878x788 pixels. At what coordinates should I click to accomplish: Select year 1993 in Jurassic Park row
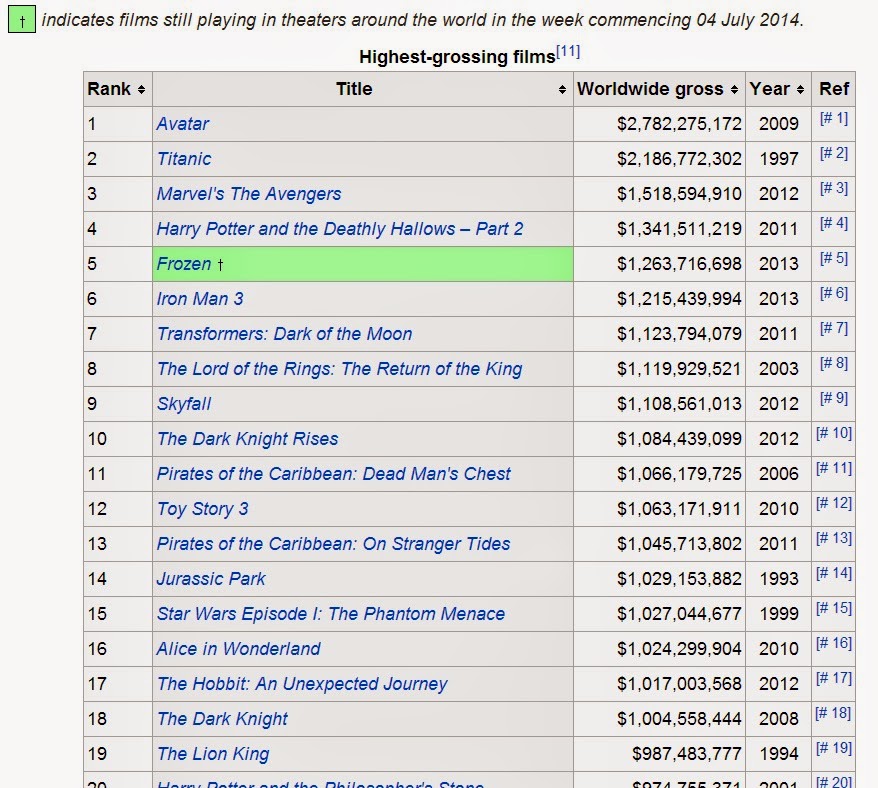tap(779, 579)
